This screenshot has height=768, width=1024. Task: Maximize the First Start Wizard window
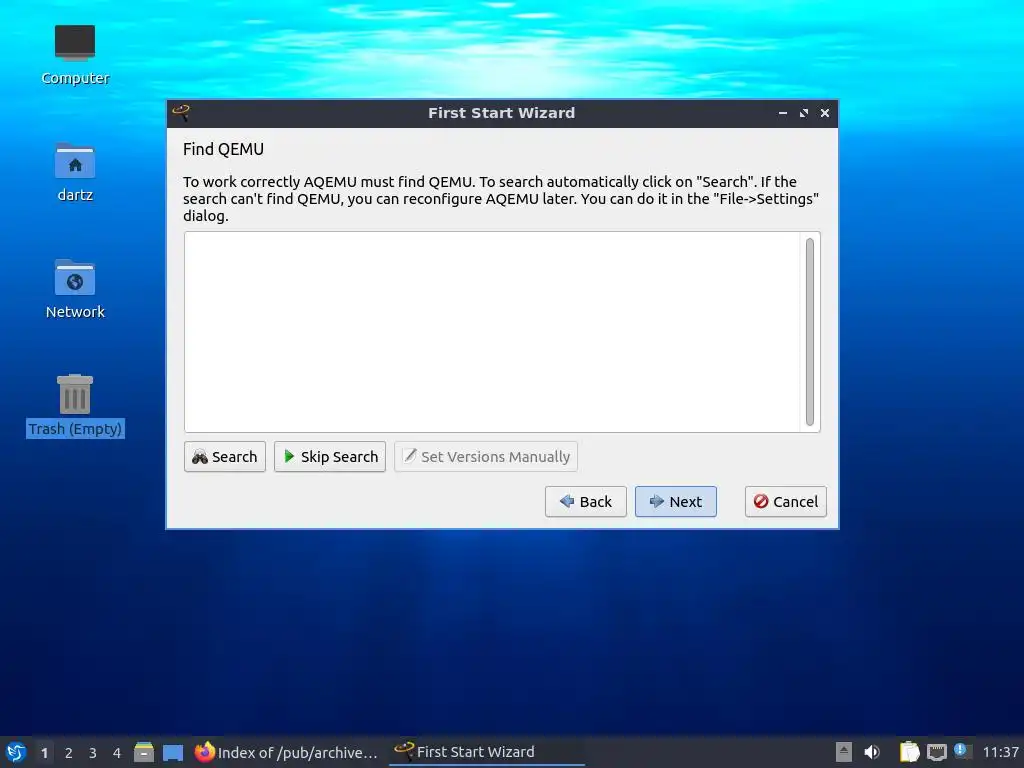(x=804, y=113)
